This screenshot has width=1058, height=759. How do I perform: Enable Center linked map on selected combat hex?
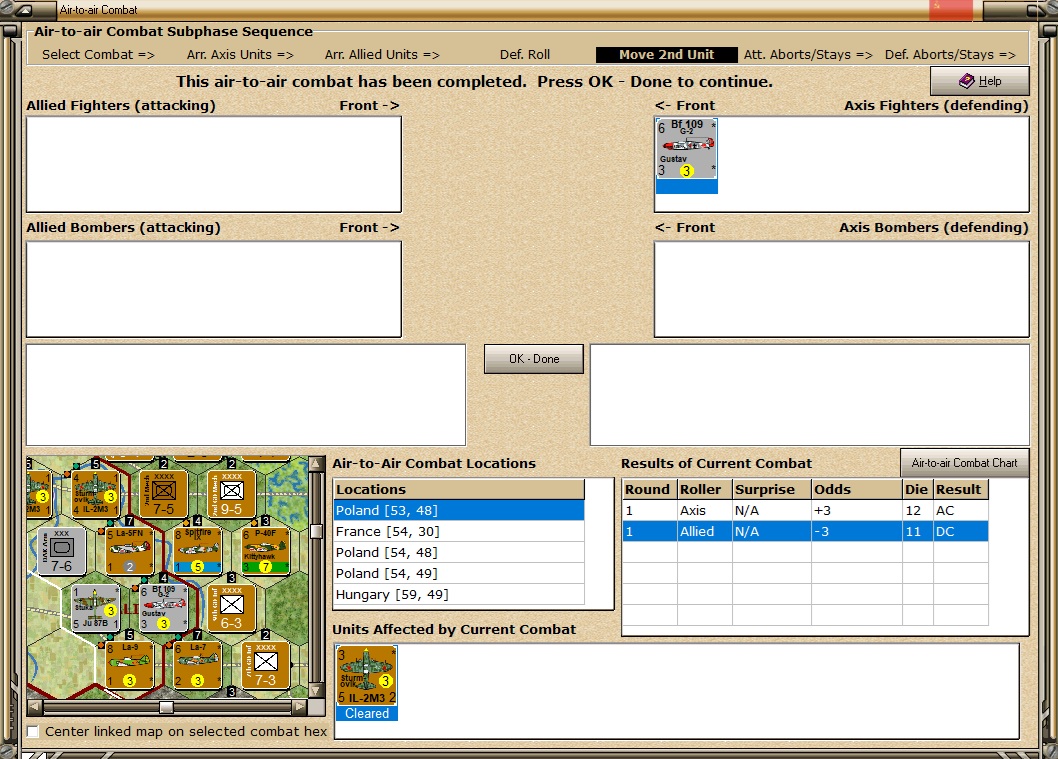tap(32, 731)
